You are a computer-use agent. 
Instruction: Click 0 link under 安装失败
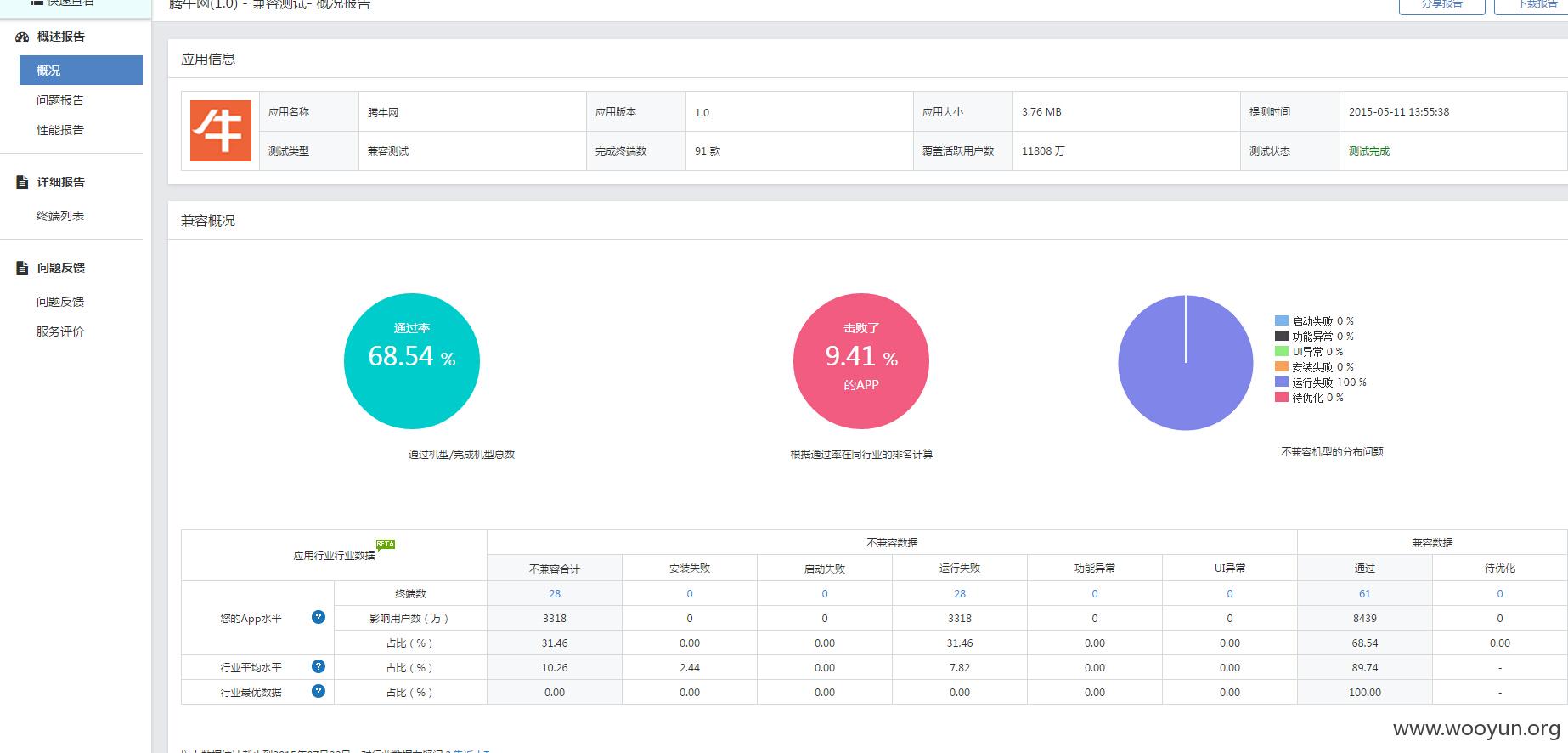click(690, 593)
